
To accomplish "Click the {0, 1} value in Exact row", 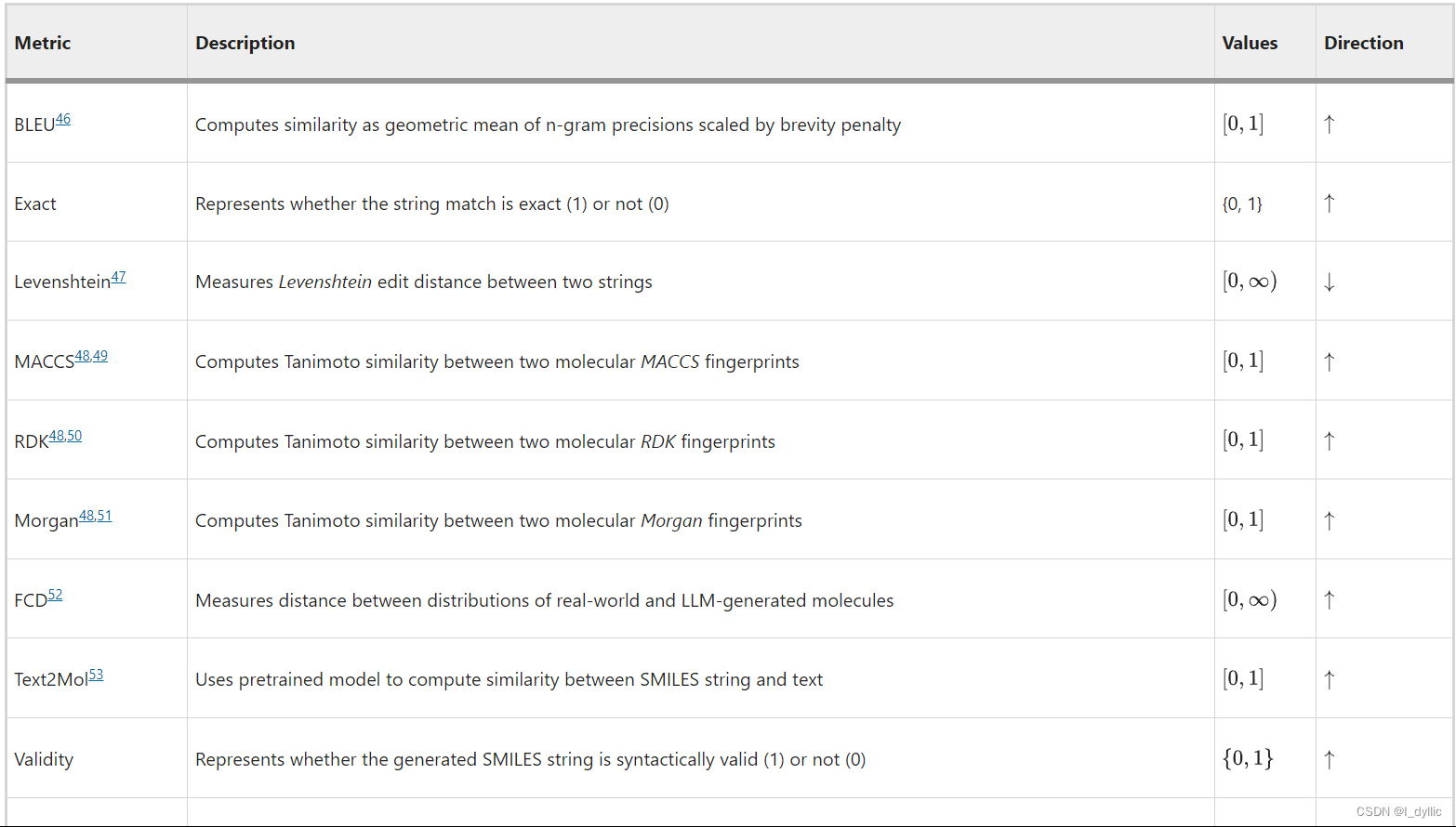I will point(1242,203).
